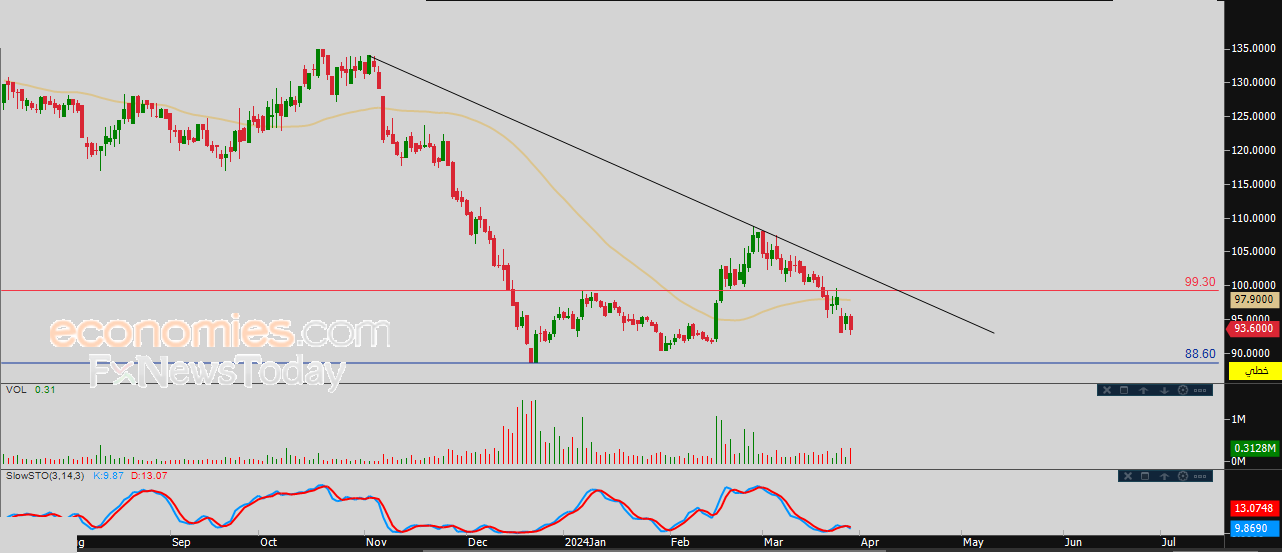Open settings gear for SlowSTO indicator

pyautogui.click(x=1183, y=476)
